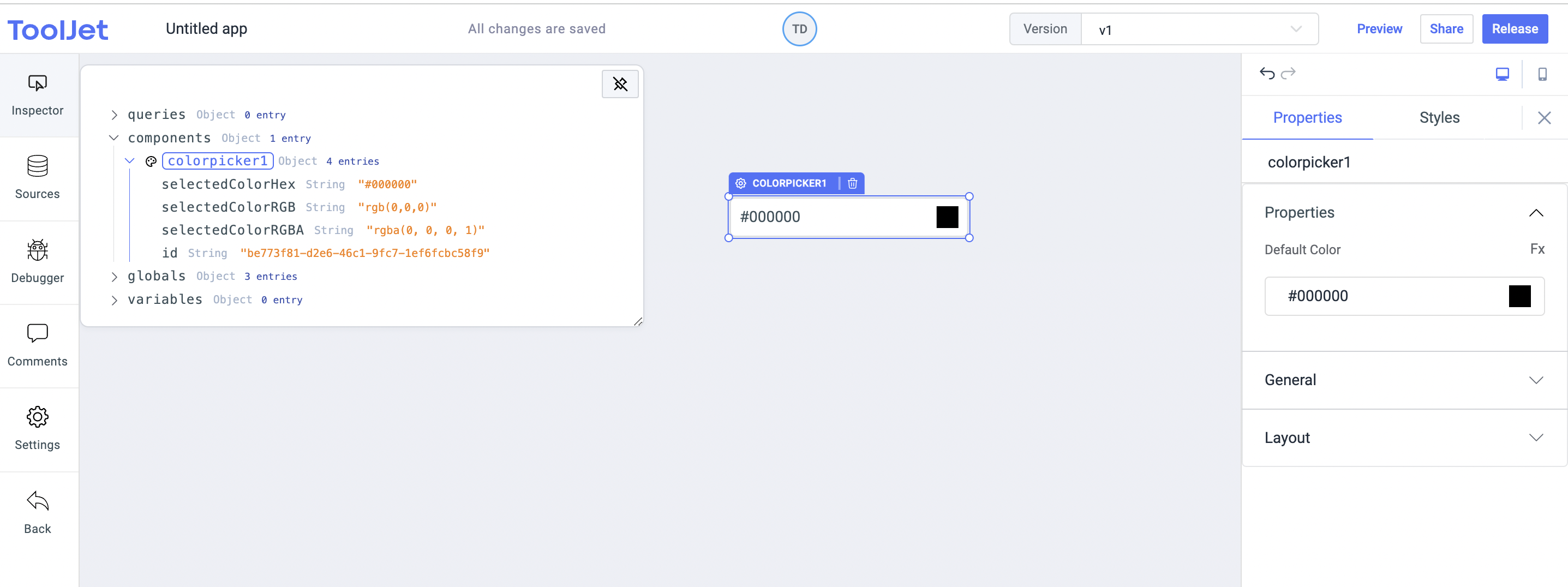The image size is (1568, 587).
Task: Click the inspector panel resize grip icon
Action: [637, 321]
